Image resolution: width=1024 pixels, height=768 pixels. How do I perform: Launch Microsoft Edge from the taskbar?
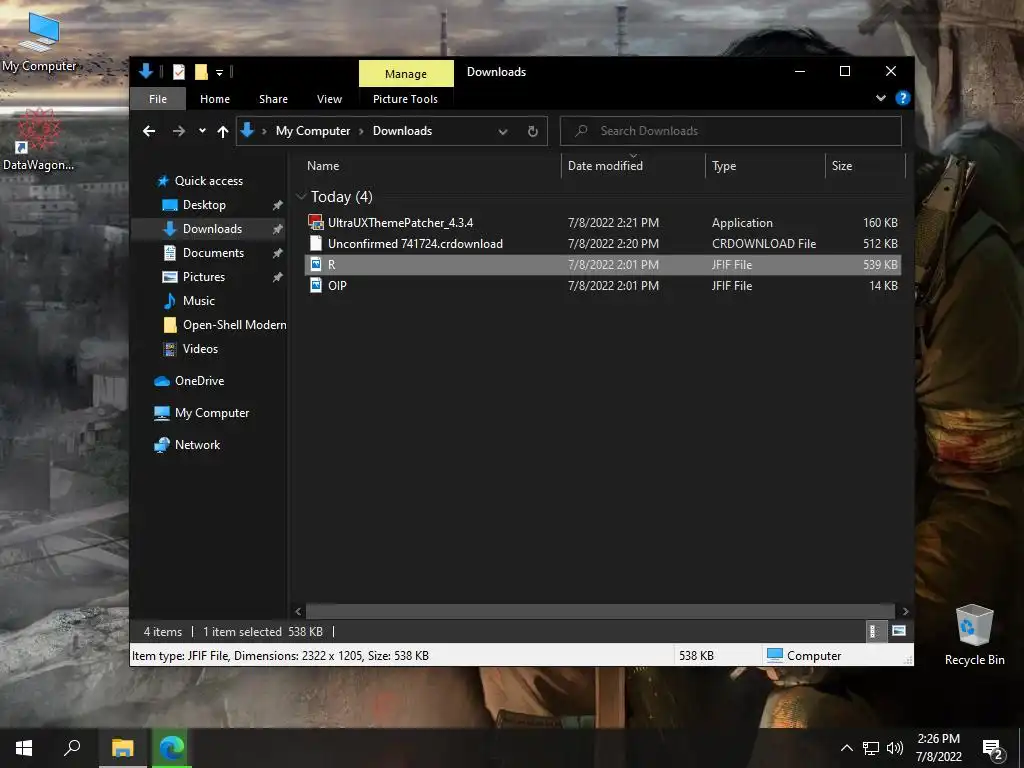[172, 748]
